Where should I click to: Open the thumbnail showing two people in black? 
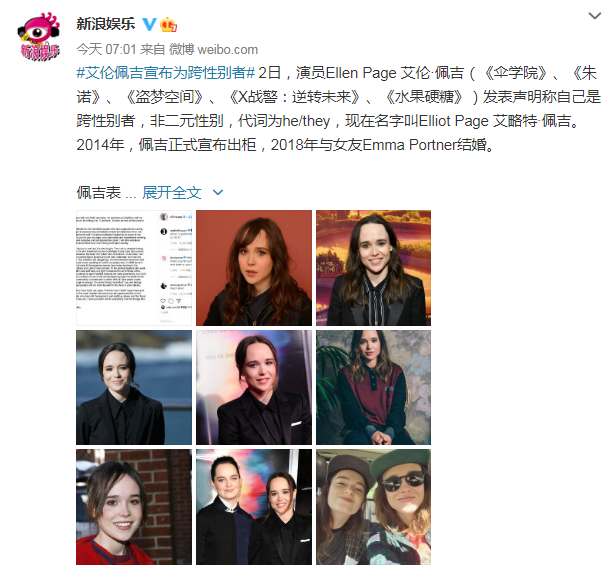254,507
